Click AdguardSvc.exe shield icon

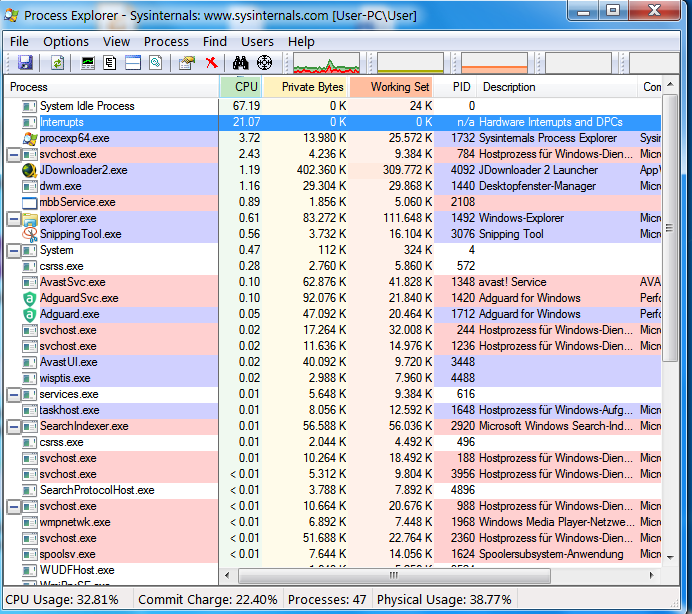tap(29, 299)
